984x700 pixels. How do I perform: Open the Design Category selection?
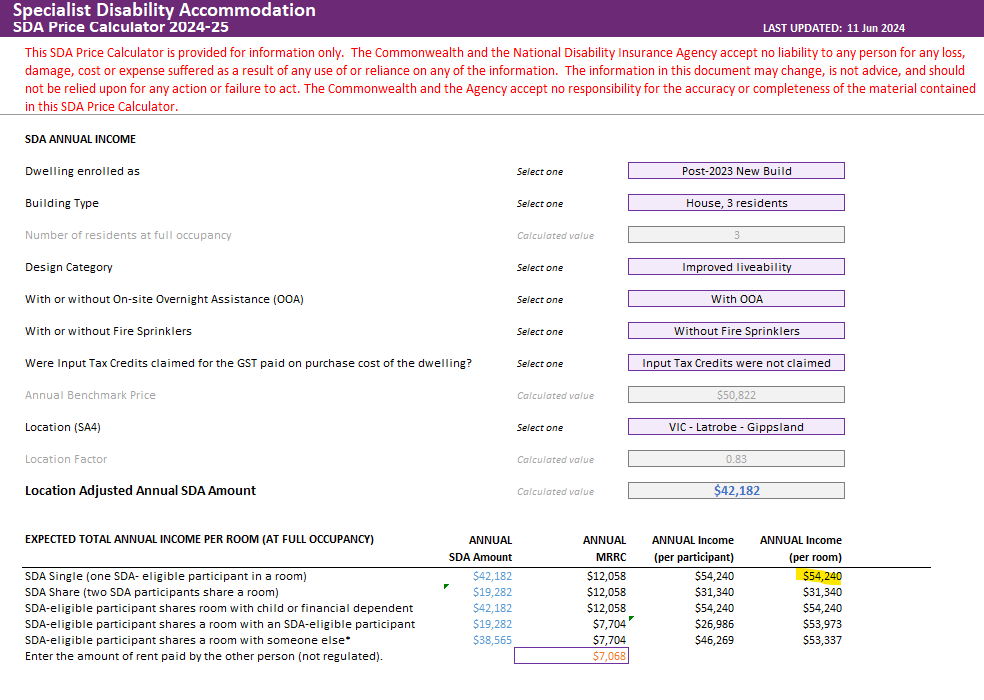(736, 267)
